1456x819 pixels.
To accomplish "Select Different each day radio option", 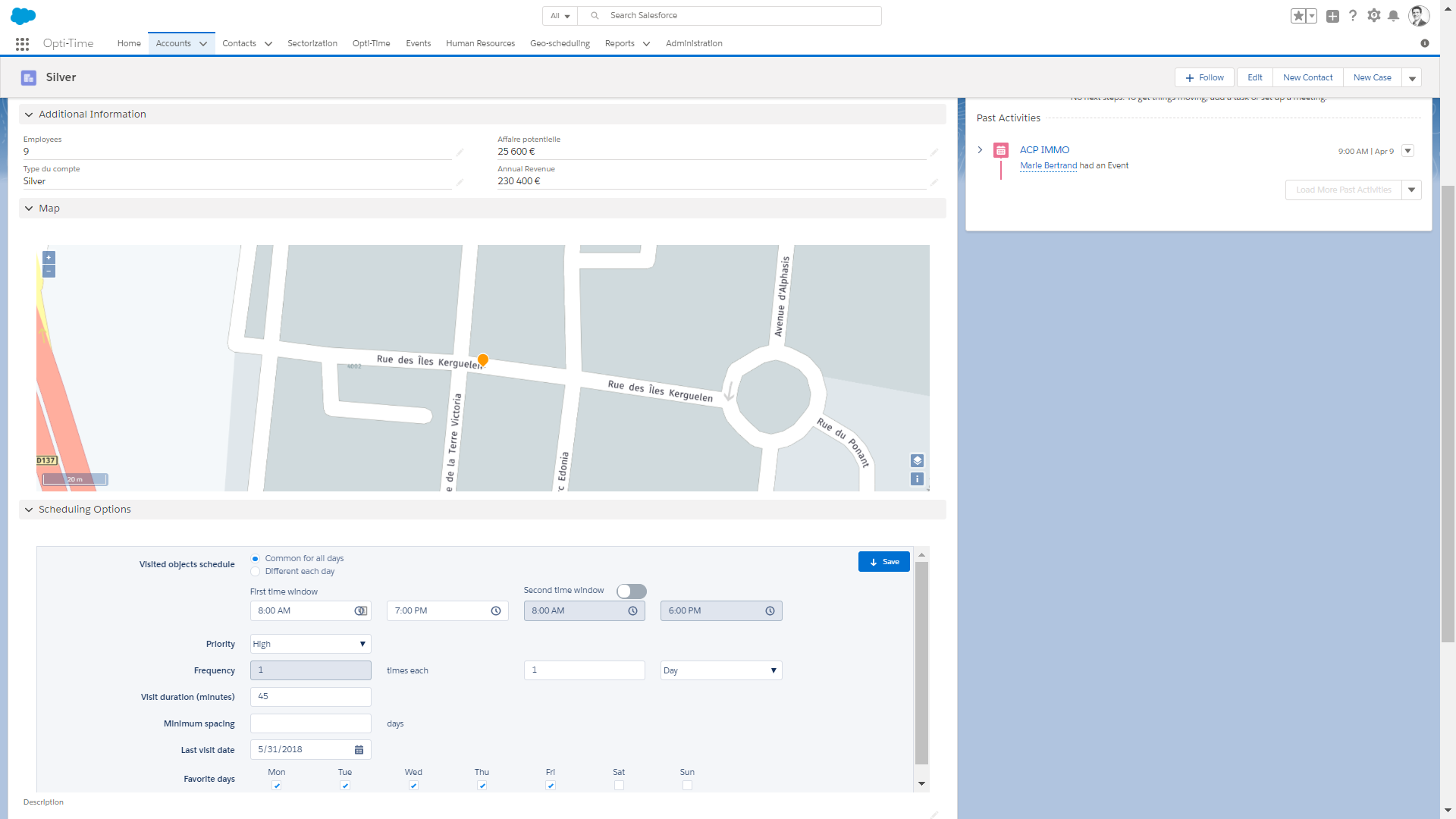I will (256, 572).
